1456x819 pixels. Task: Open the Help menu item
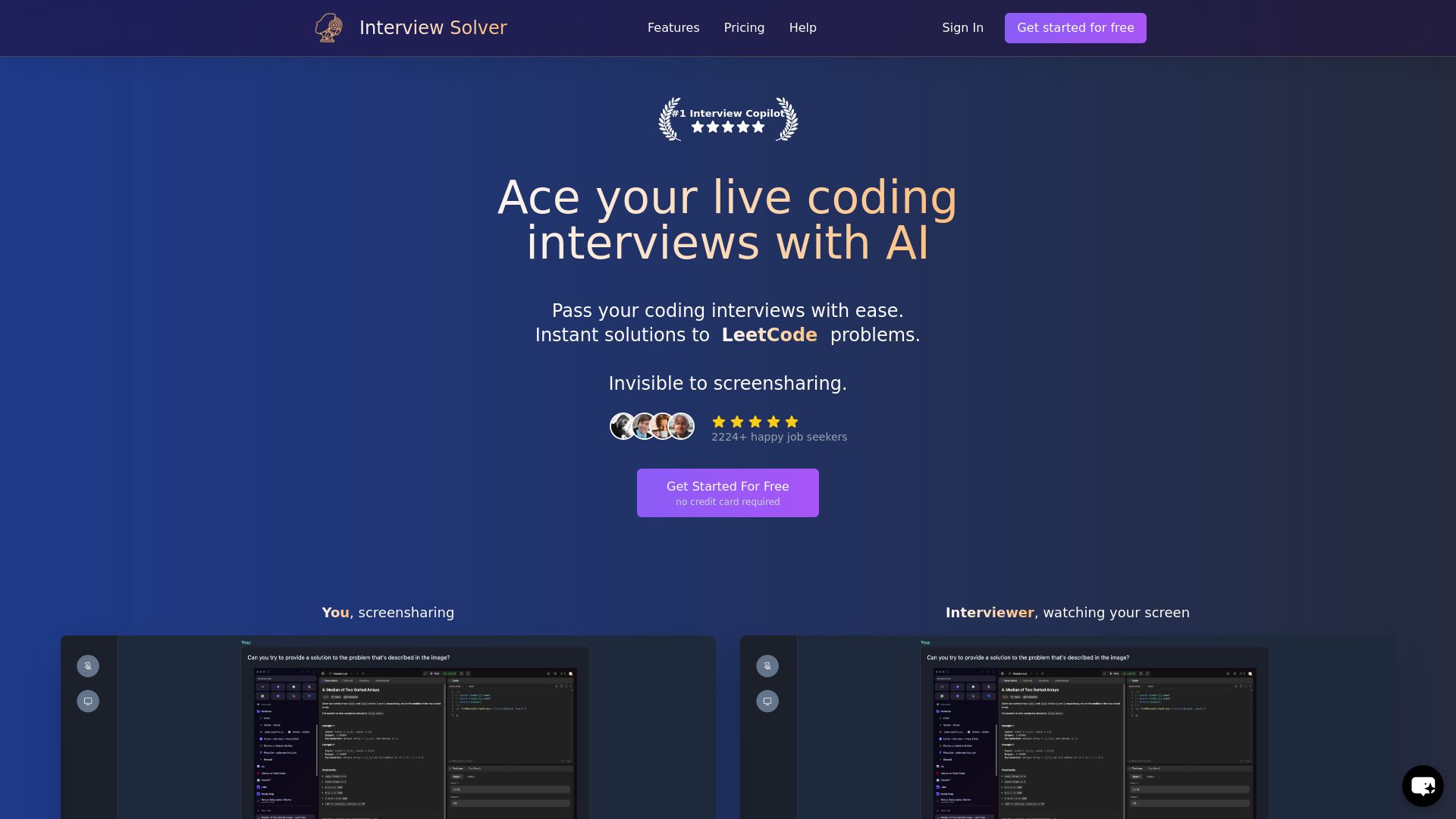803,27
